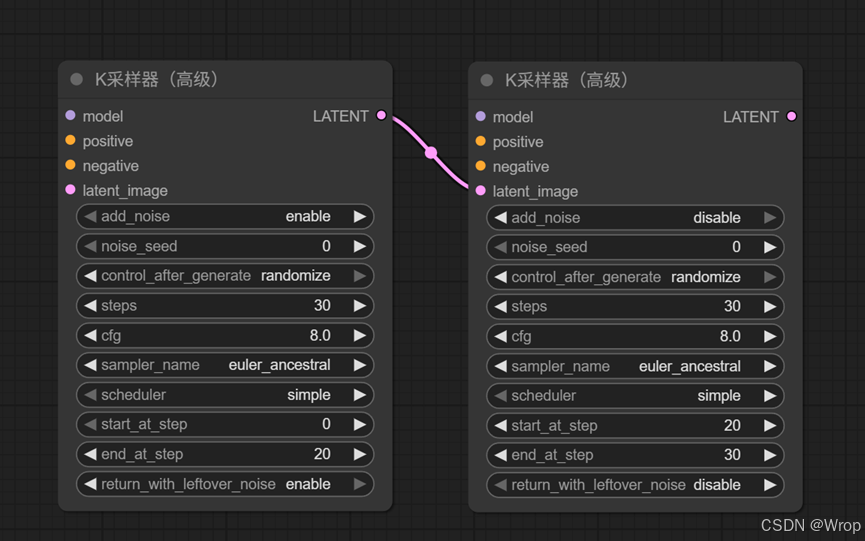Click the positive label on the left node

click(x=108, y=141)
